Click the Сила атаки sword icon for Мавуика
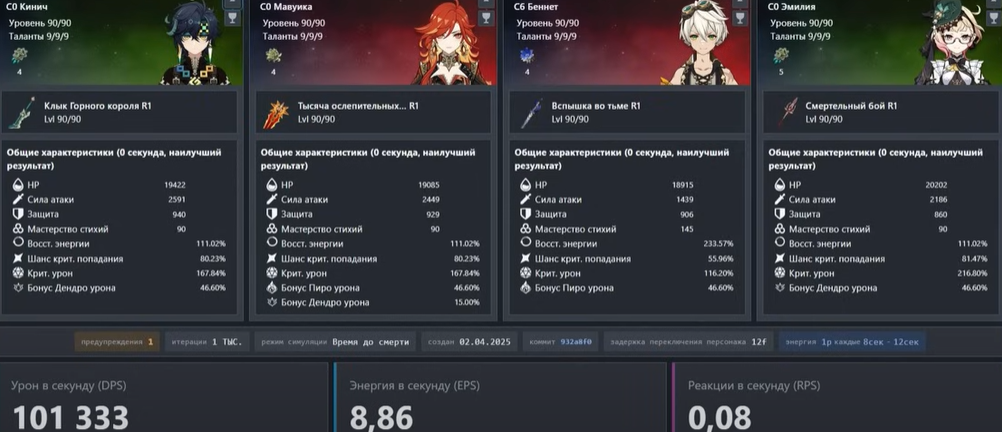The image size is (1002, 432). point(272,199)
